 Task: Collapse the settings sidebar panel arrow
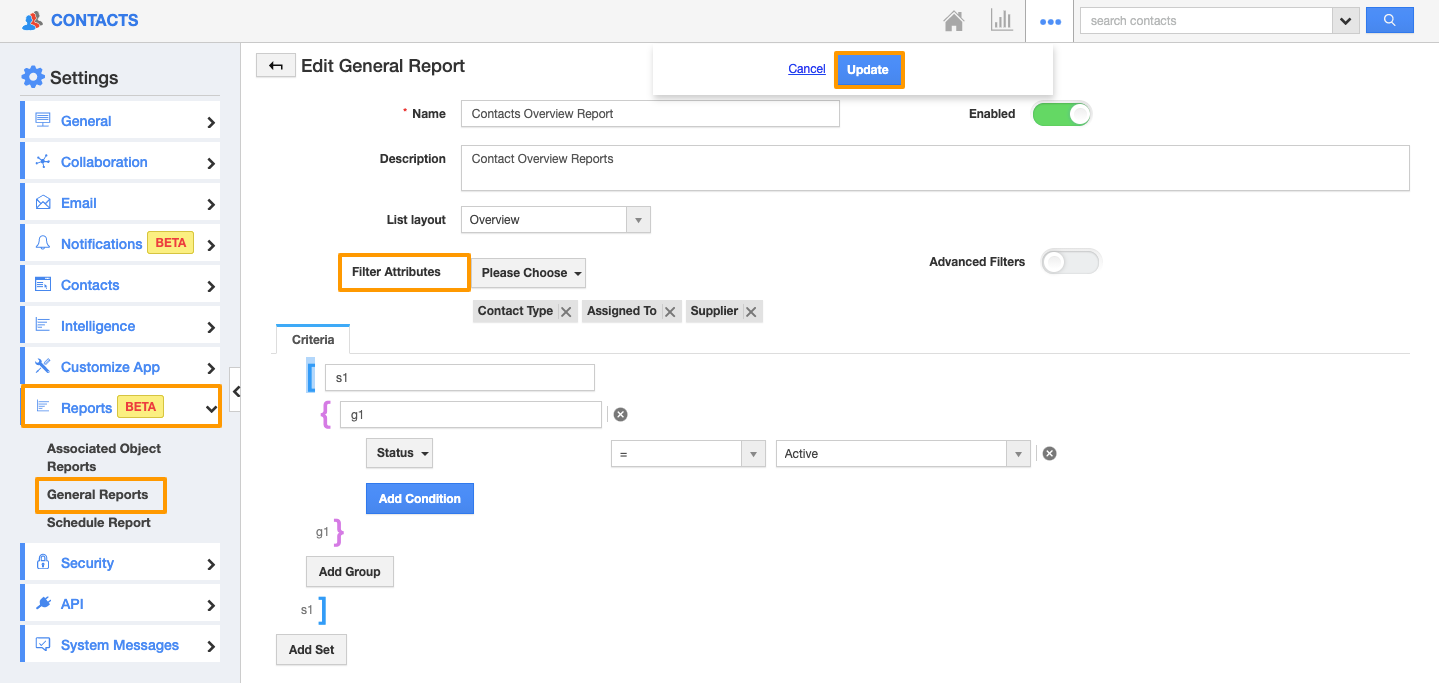click(x=236, y=391)
